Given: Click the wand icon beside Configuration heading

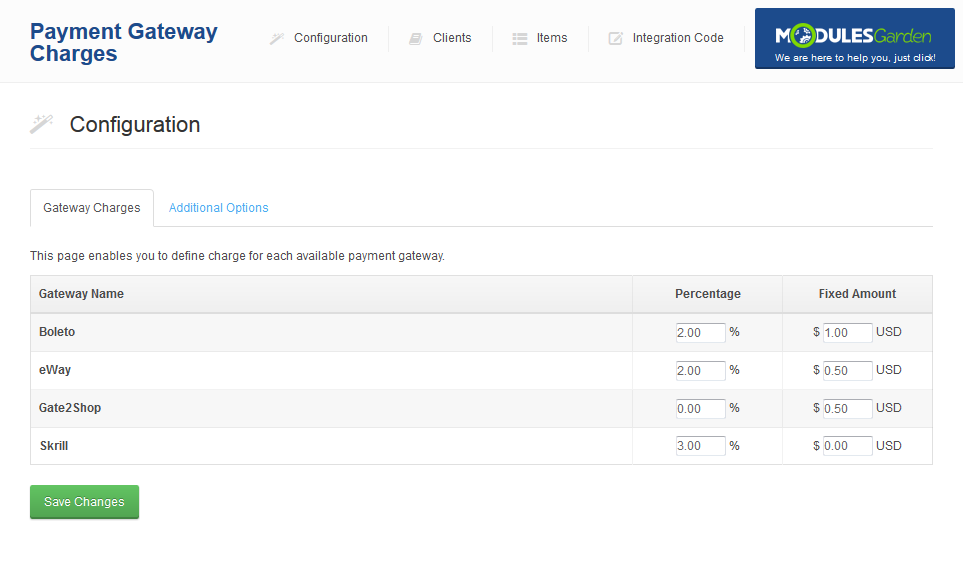Looking at the screenshot, I should tap(42, 124).
